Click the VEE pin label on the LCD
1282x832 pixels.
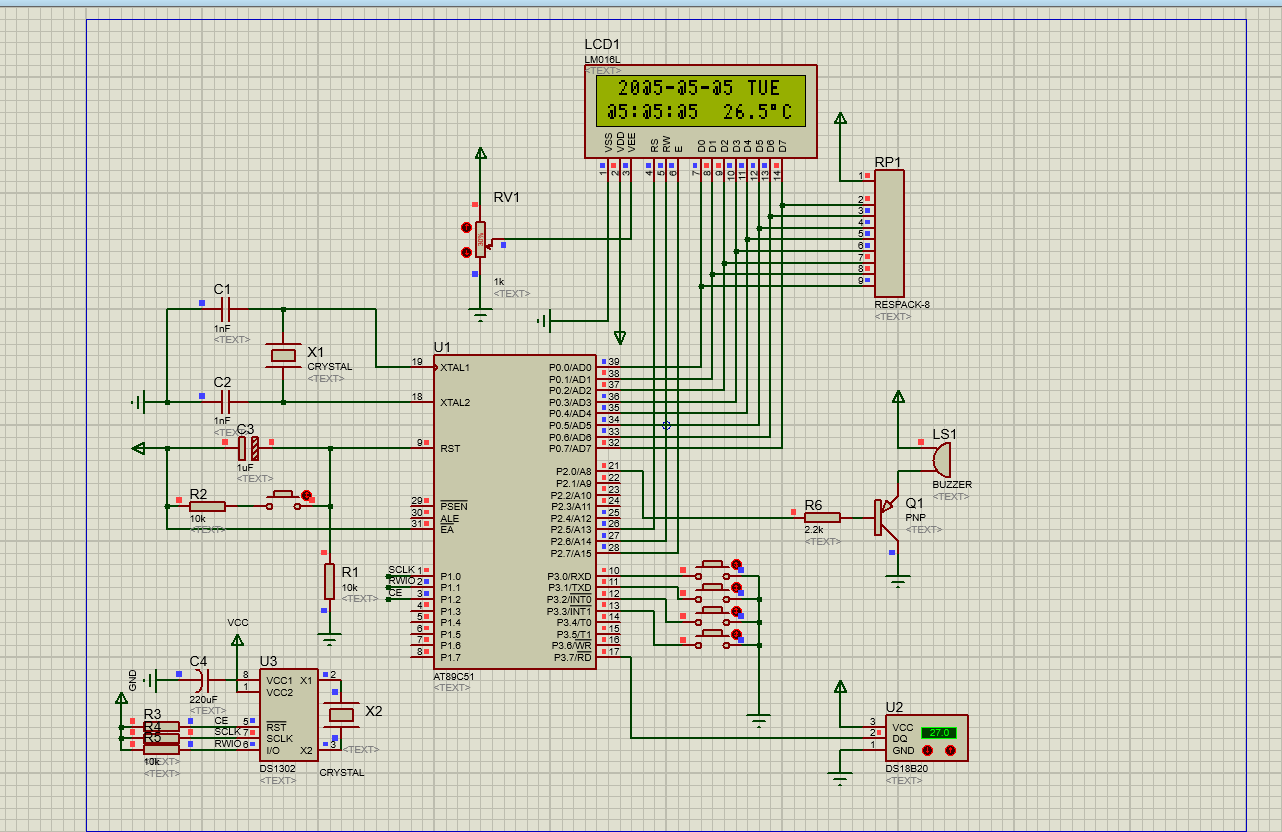632,141
